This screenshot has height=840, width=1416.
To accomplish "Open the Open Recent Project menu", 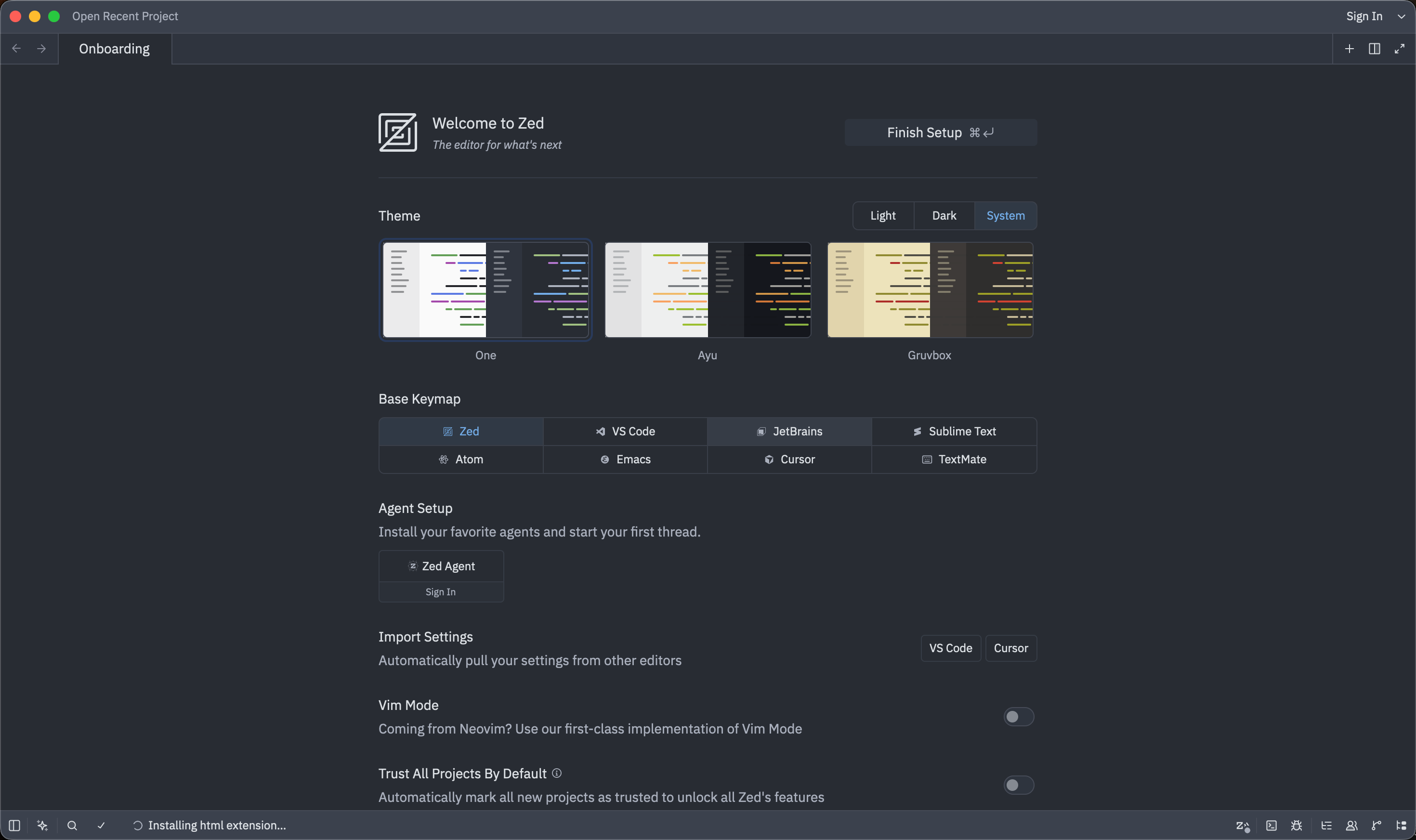I will tap(125, 16).
